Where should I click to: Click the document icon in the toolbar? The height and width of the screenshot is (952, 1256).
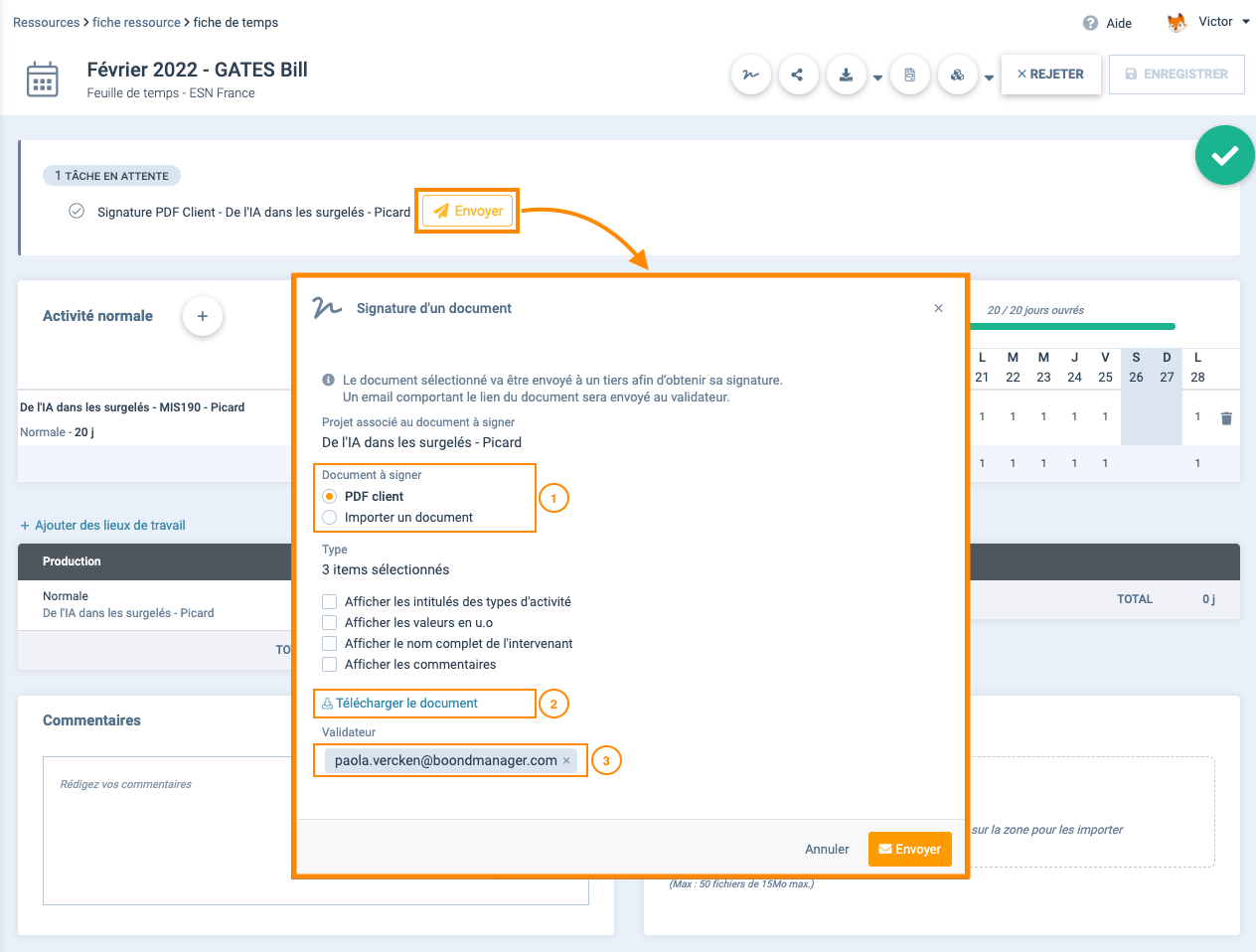[909, 75]
